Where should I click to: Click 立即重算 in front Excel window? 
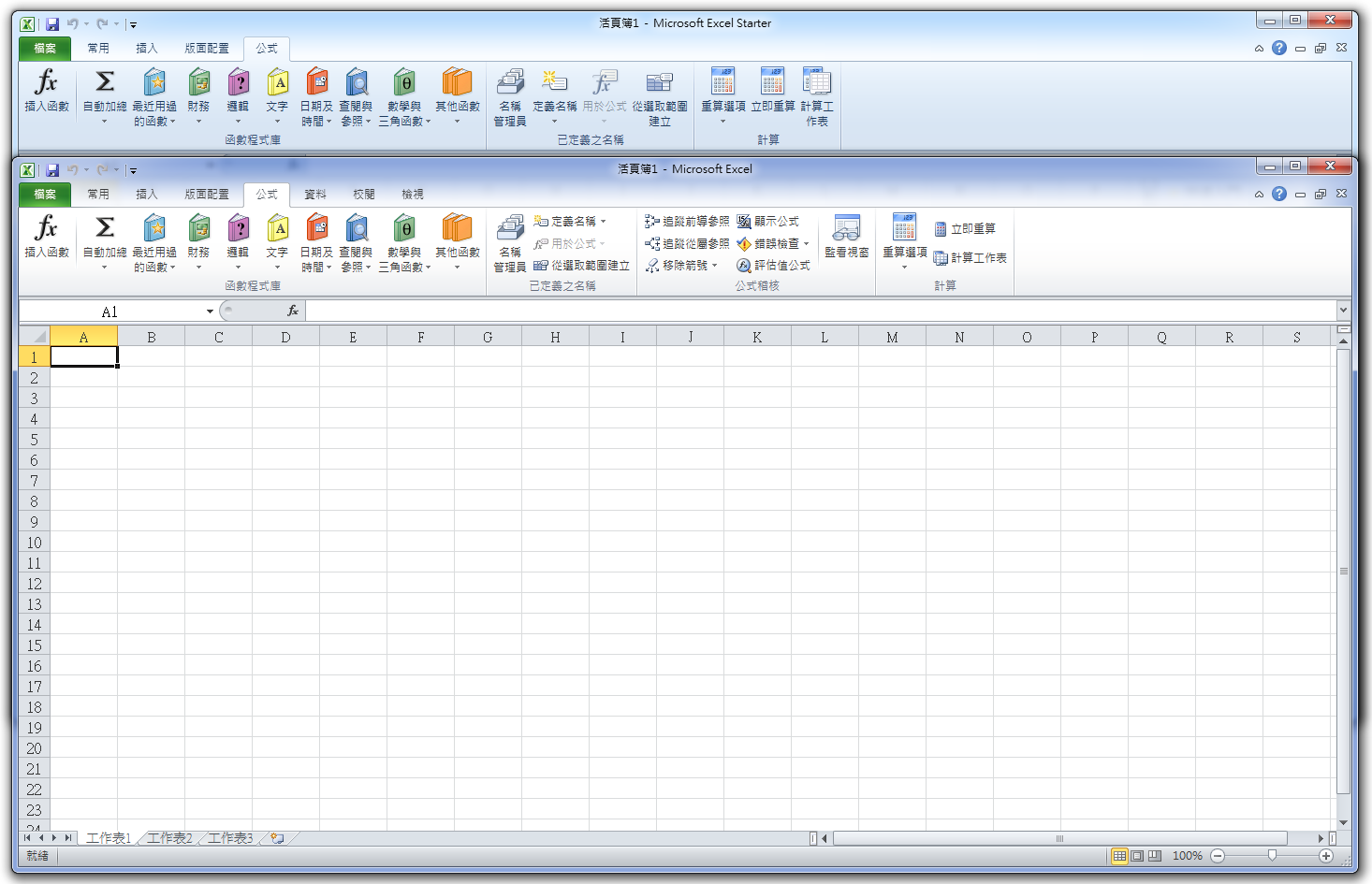pyautogui.click(x=965, y=229)
